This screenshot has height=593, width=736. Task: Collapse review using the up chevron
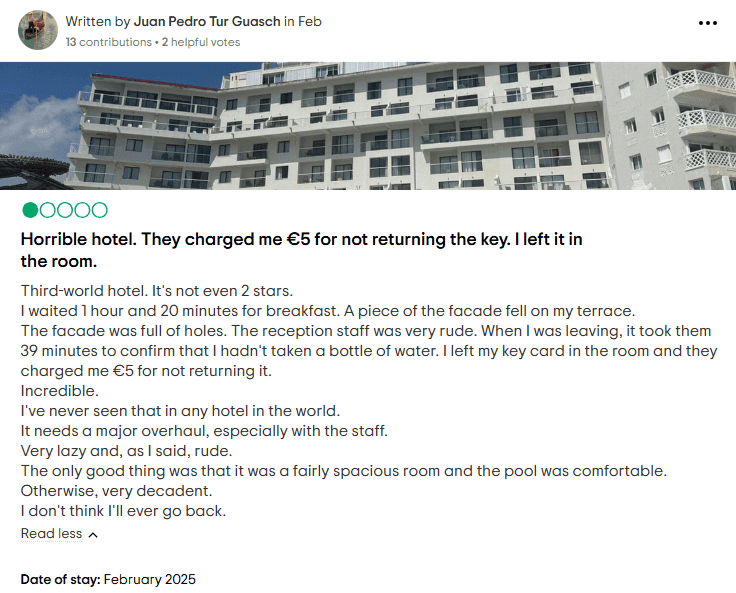93,535
